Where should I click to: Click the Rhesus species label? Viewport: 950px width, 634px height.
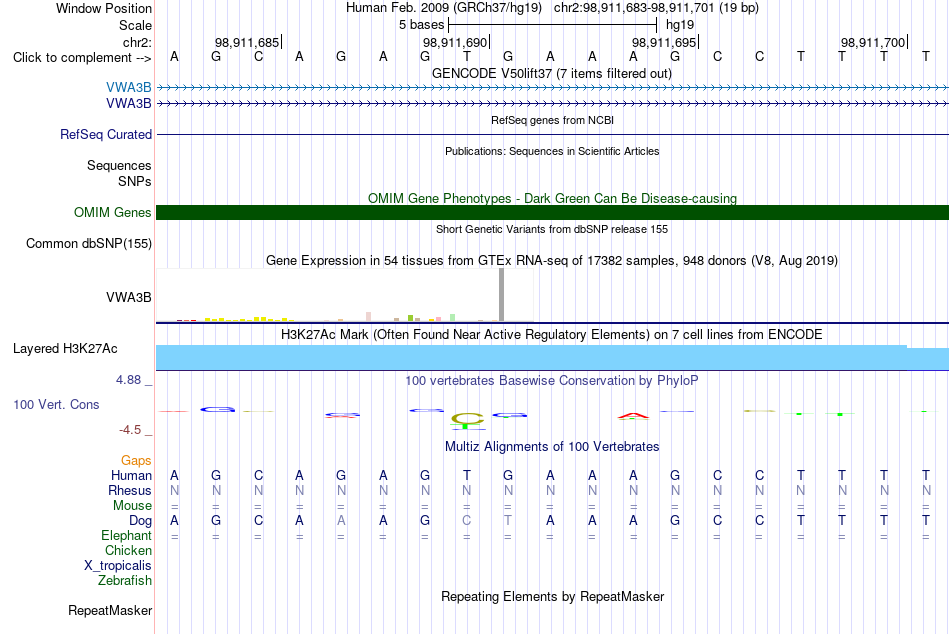pyautogui.click(x=130, y=490)
